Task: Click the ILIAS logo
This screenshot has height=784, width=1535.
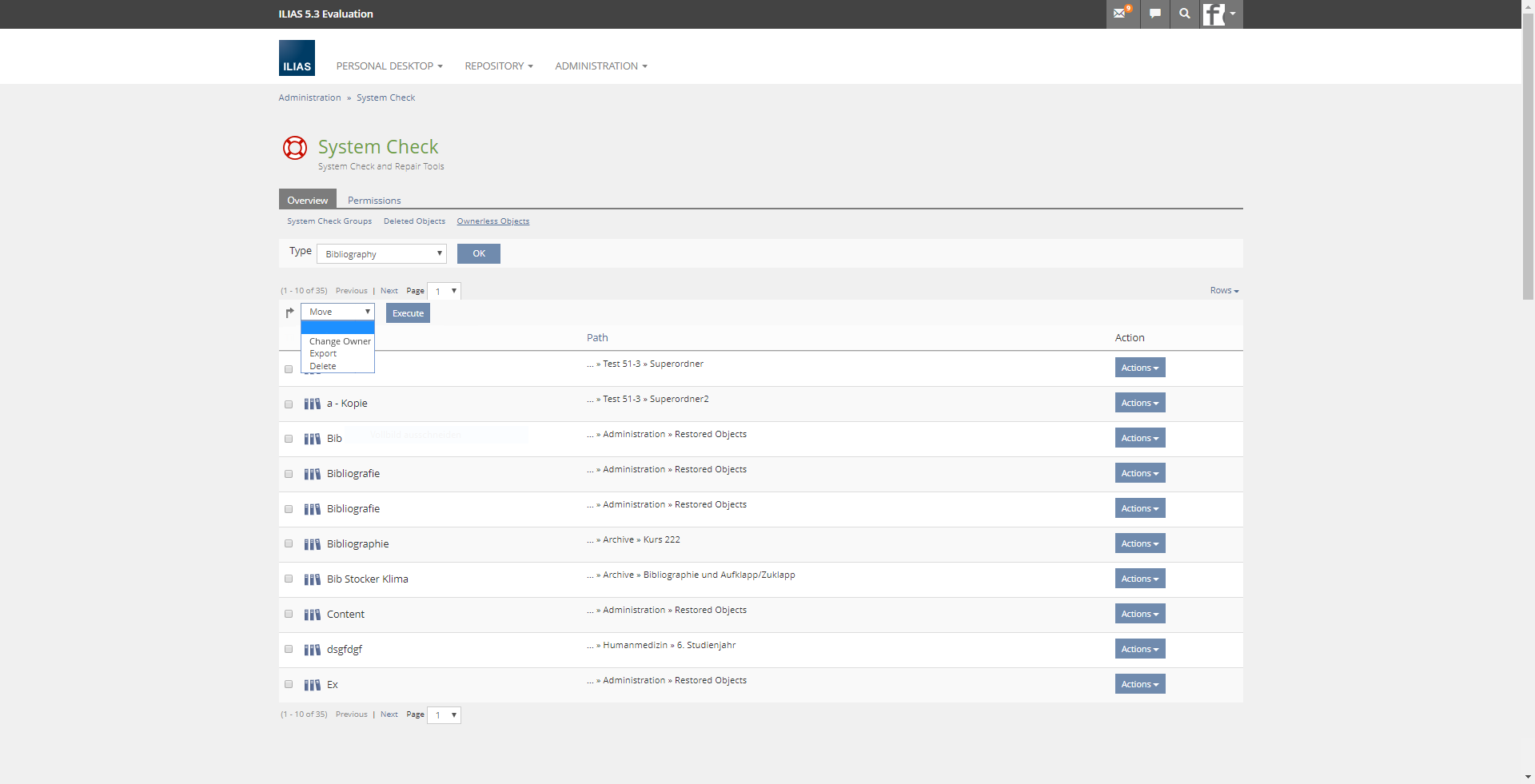Action: (297, 58)
